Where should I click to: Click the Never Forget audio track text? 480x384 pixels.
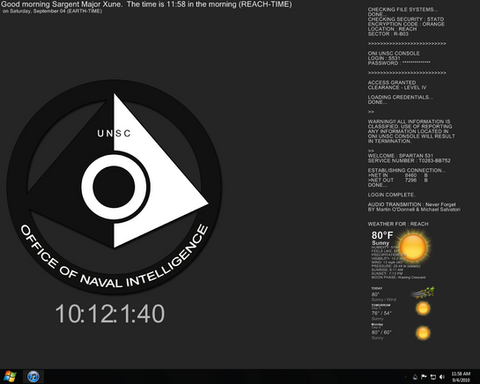[440, 204]
